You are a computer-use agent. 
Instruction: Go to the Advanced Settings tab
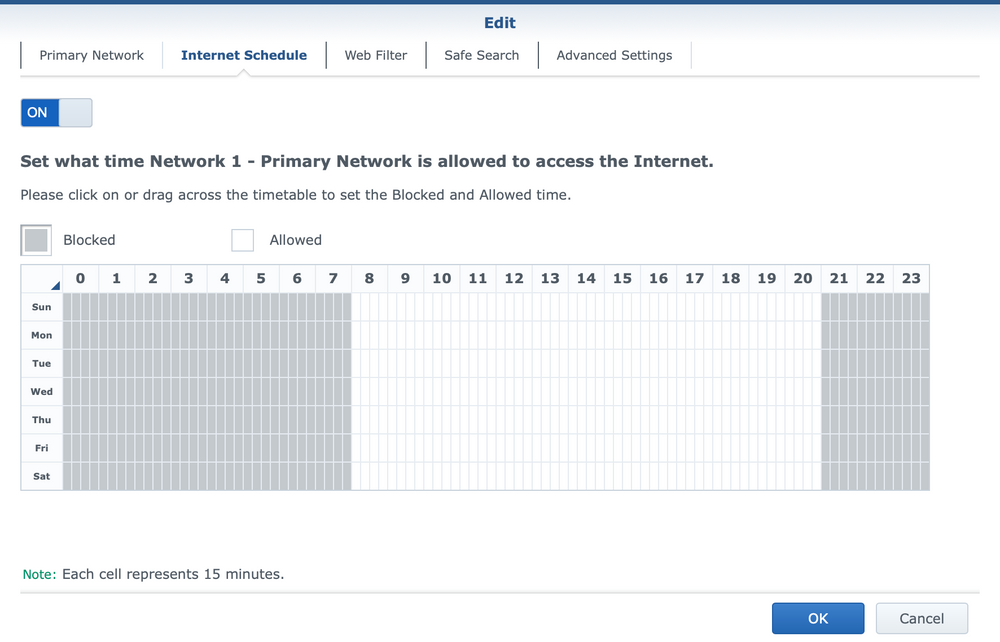click(x=614, y=55)
